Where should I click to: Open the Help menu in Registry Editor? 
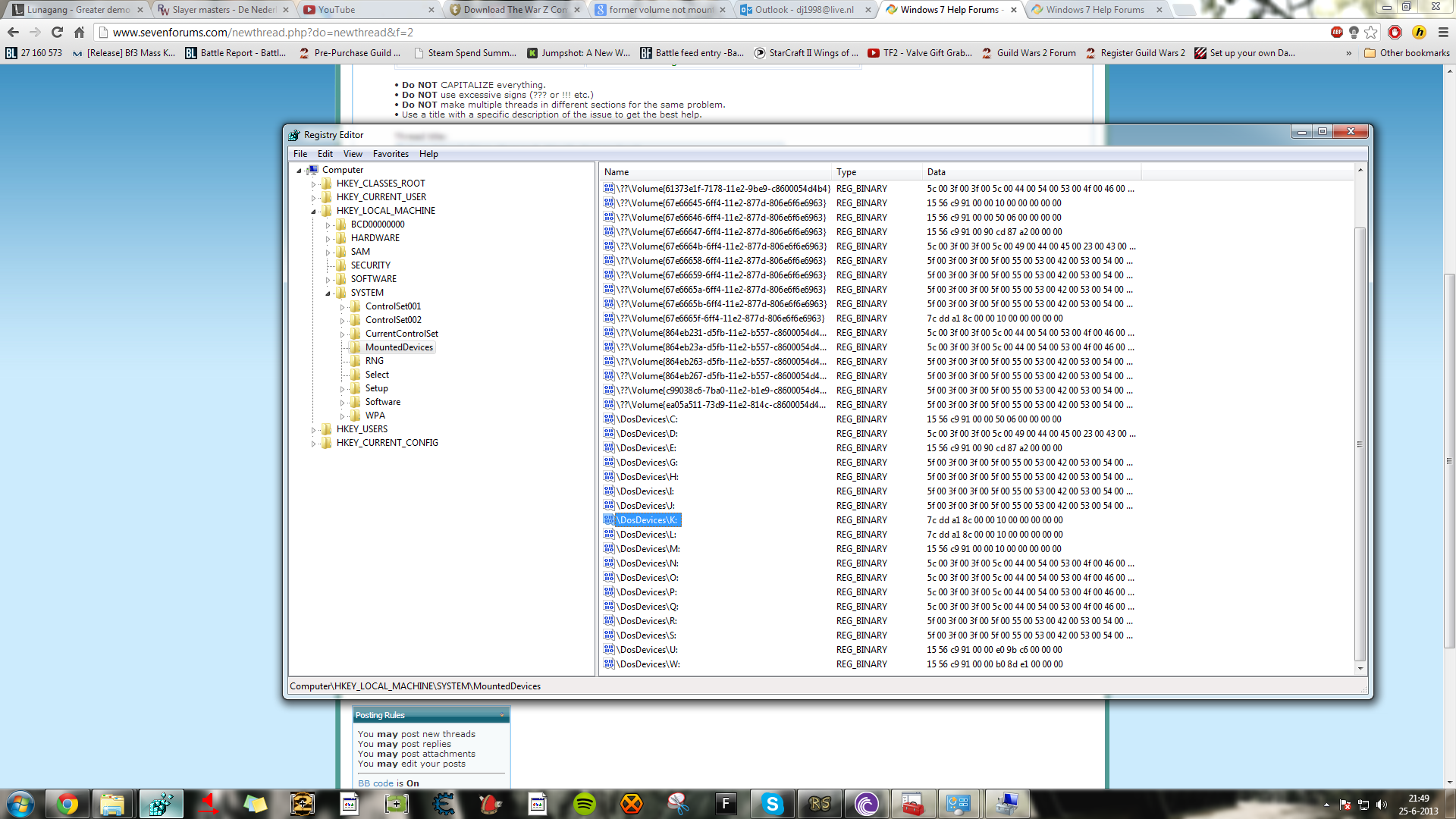click(x=428, y=154)
